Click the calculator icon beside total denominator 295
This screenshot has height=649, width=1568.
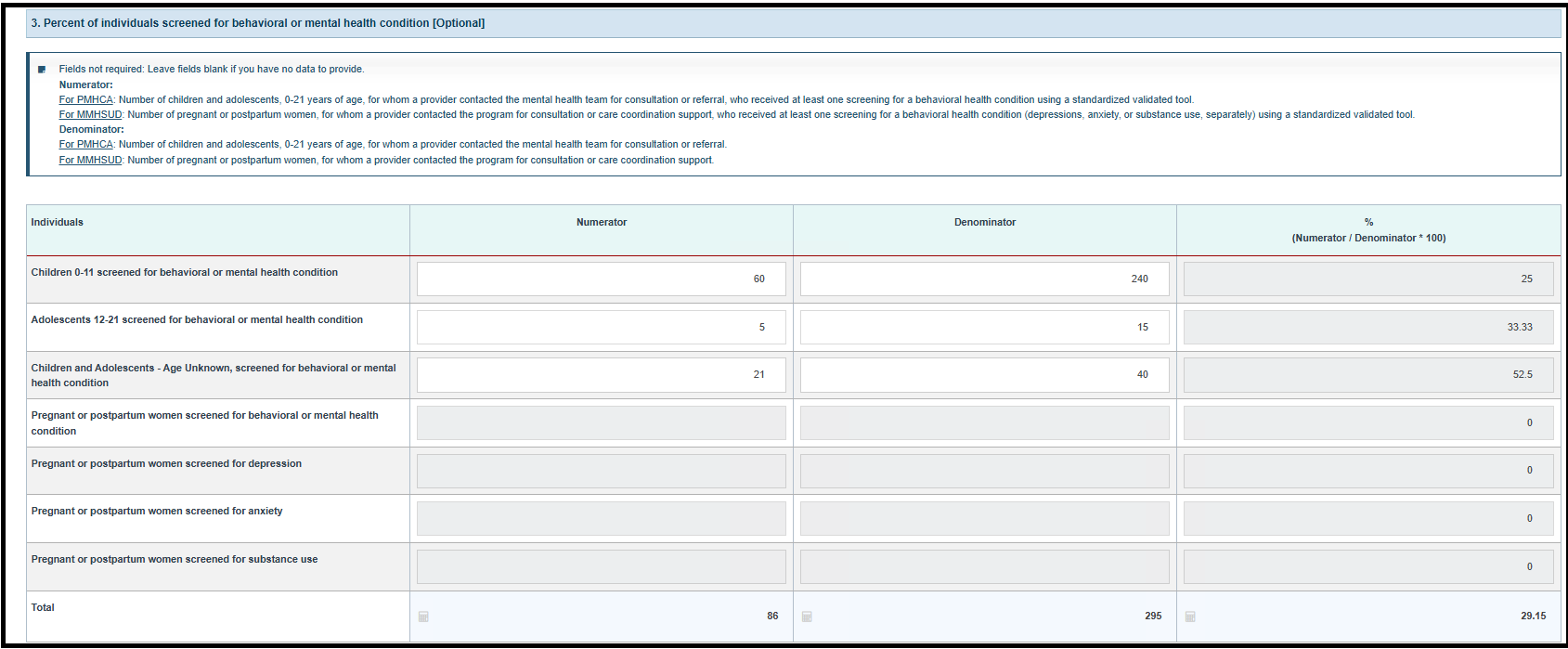tap(807, 617)
